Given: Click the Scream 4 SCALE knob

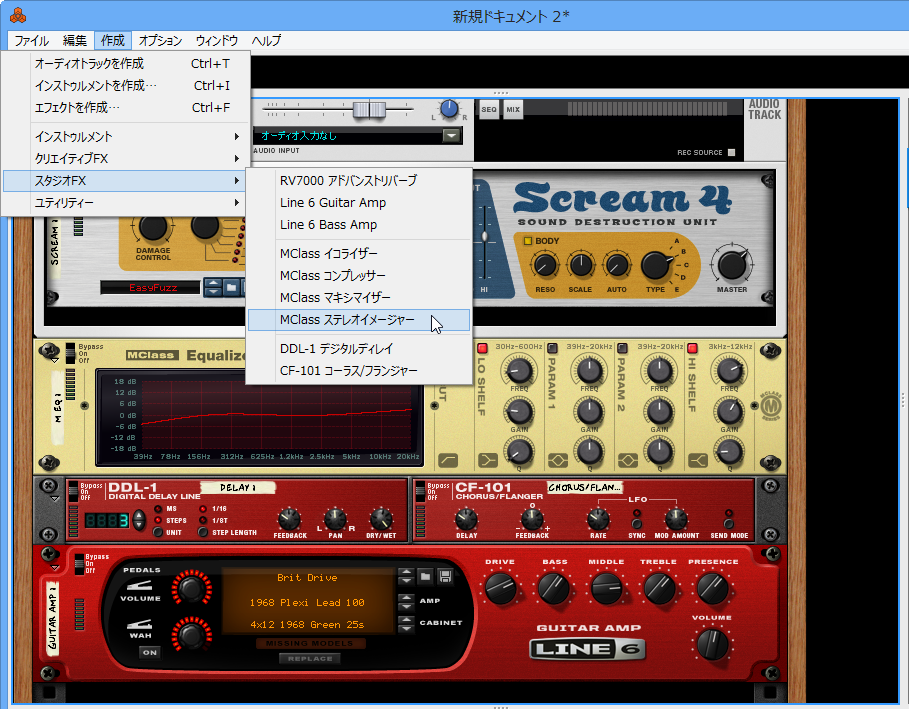Looking at the screenshot, I should coord(580,265).
